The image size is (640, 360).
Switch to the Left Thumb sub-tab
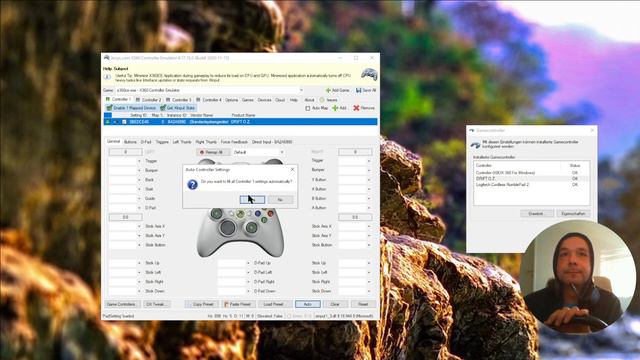[182, 142]
